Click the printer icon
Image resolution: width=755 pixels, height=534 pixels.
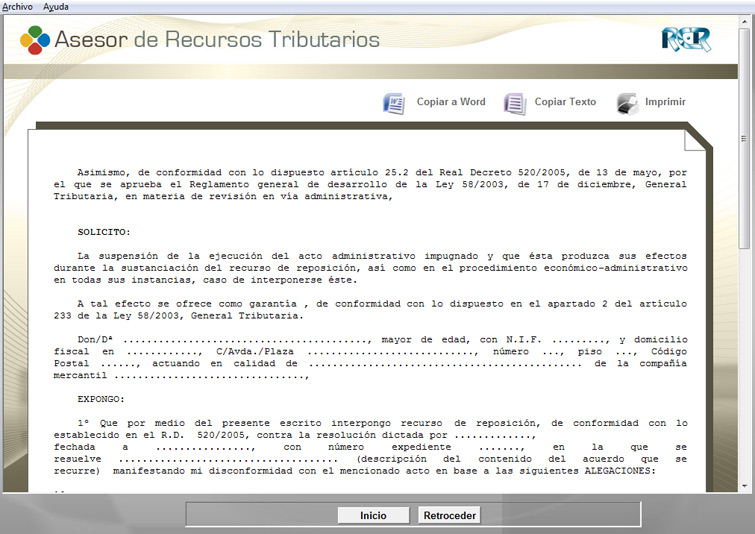(x=627, y=103)
